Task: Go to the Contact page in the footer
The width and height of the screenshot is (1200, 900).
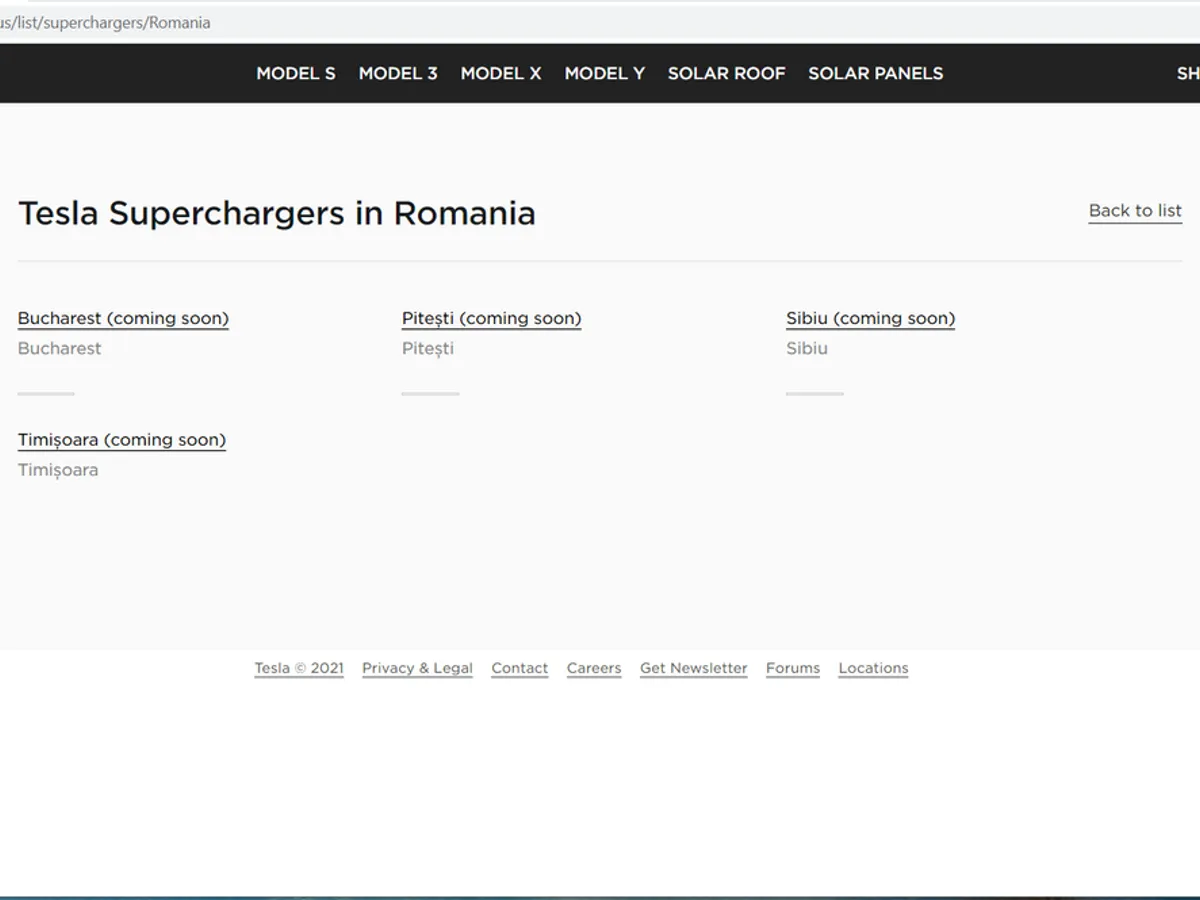Action: [x=519, y=668]
